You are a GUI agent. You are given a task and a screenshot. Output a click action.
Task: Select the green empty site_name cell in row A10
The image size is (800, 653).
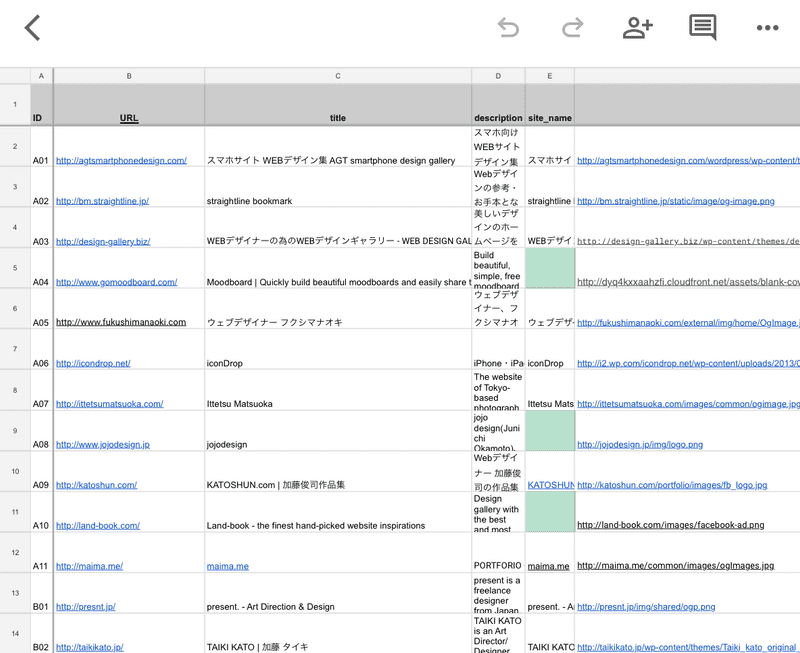[549, 512]
